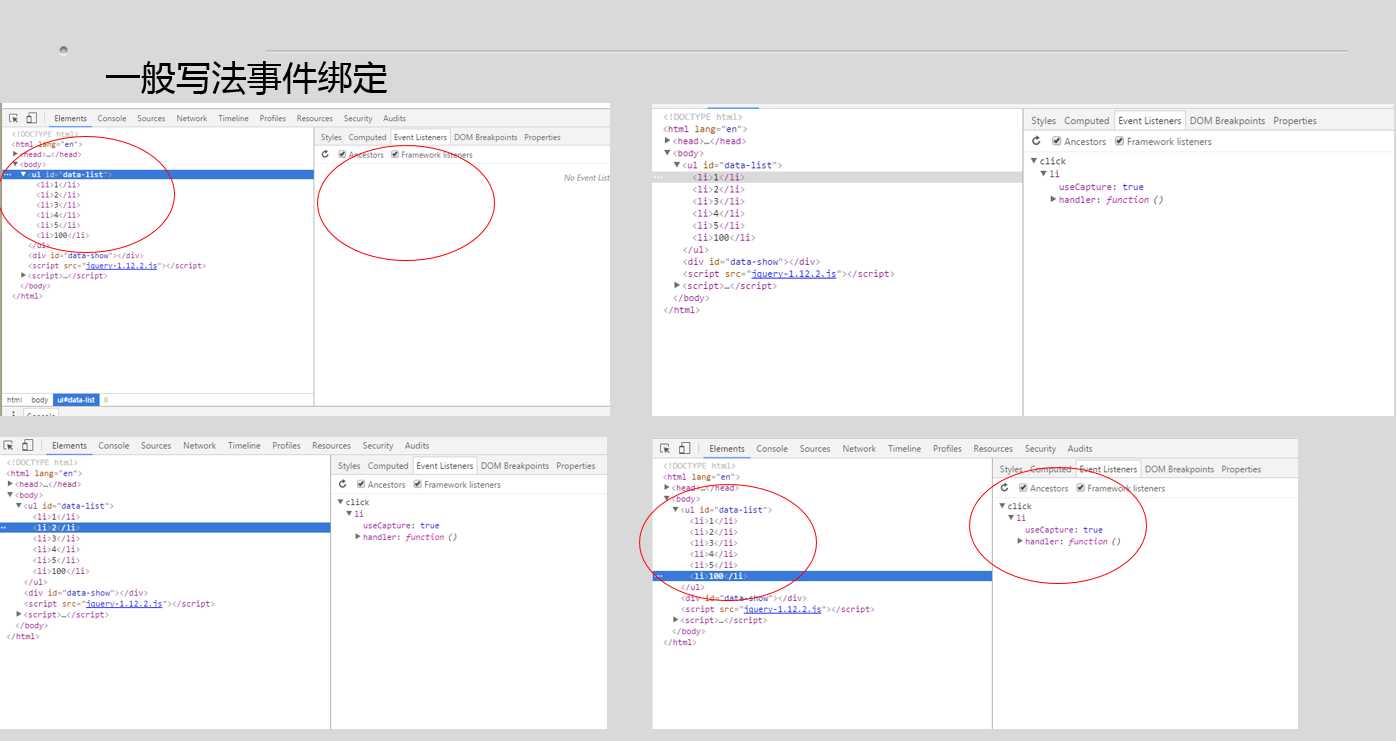Open jquery-1.12.2.js link where li 100 is highlighted
The width and height of the screenshot is (1396, 741).
783,609
